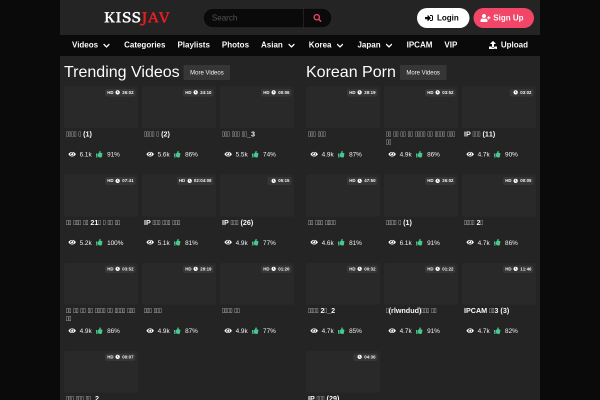This screenshot has width=600, height=400.
Task: Focus the Search input field
Action: [253, 18]
